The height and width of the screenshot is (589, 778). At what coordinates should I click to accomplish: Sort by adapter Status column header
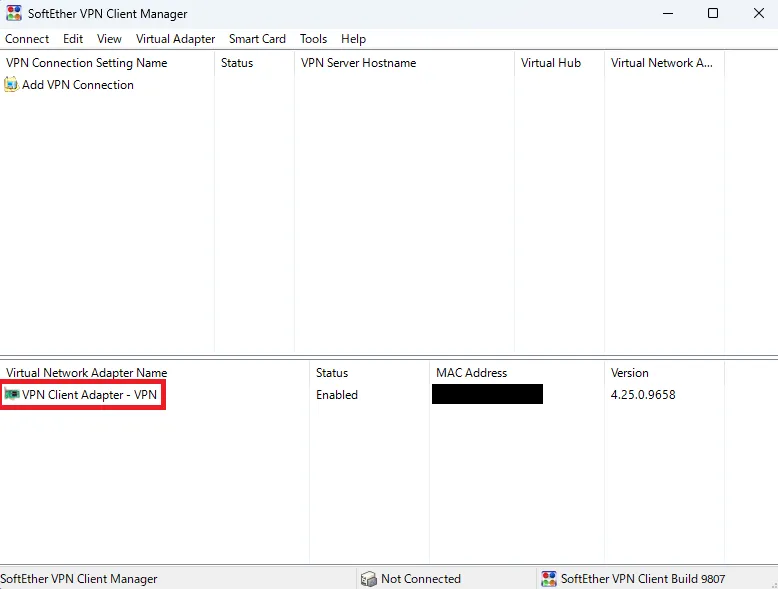click(370, 373)
